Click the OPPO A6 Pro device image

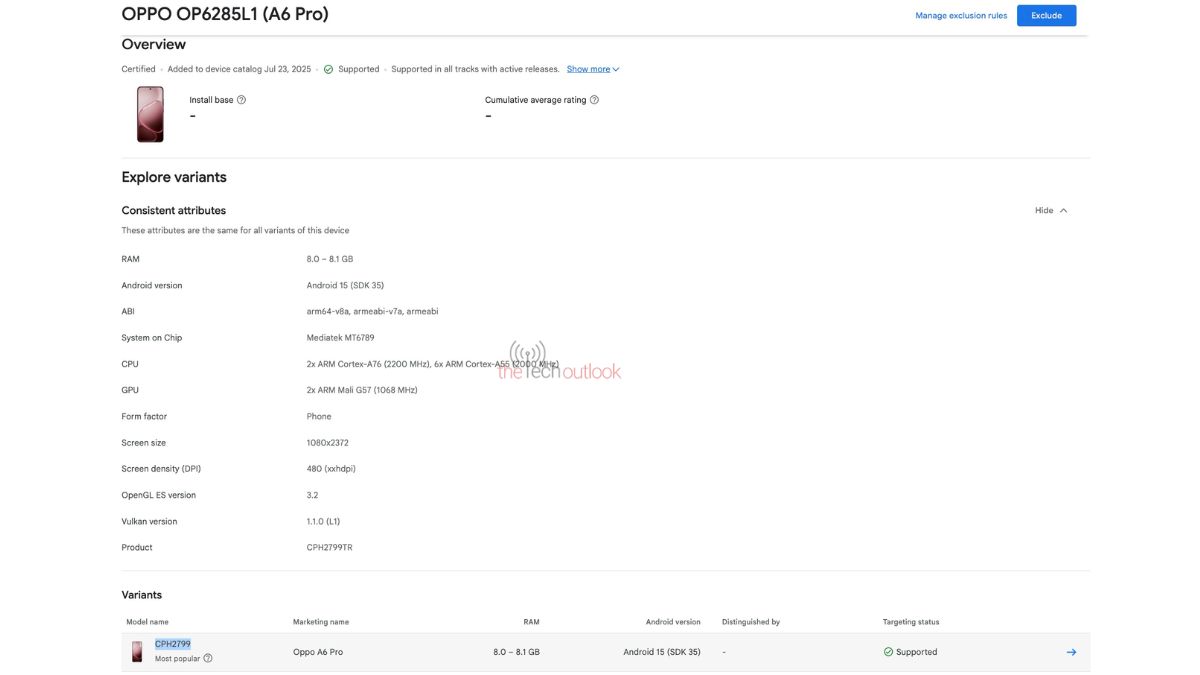pyautogui.click(x=150, y=114)
